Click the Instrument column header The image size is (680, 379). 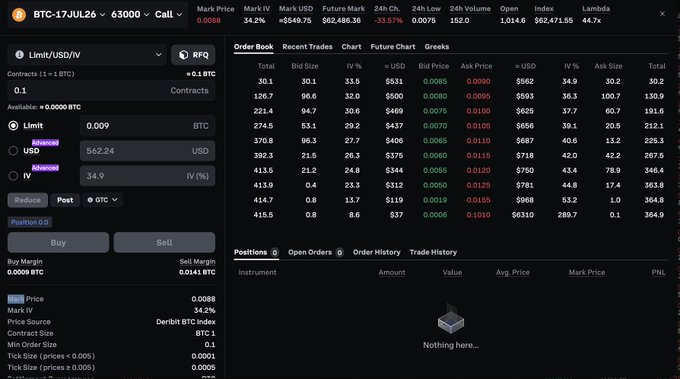point(257,272)
